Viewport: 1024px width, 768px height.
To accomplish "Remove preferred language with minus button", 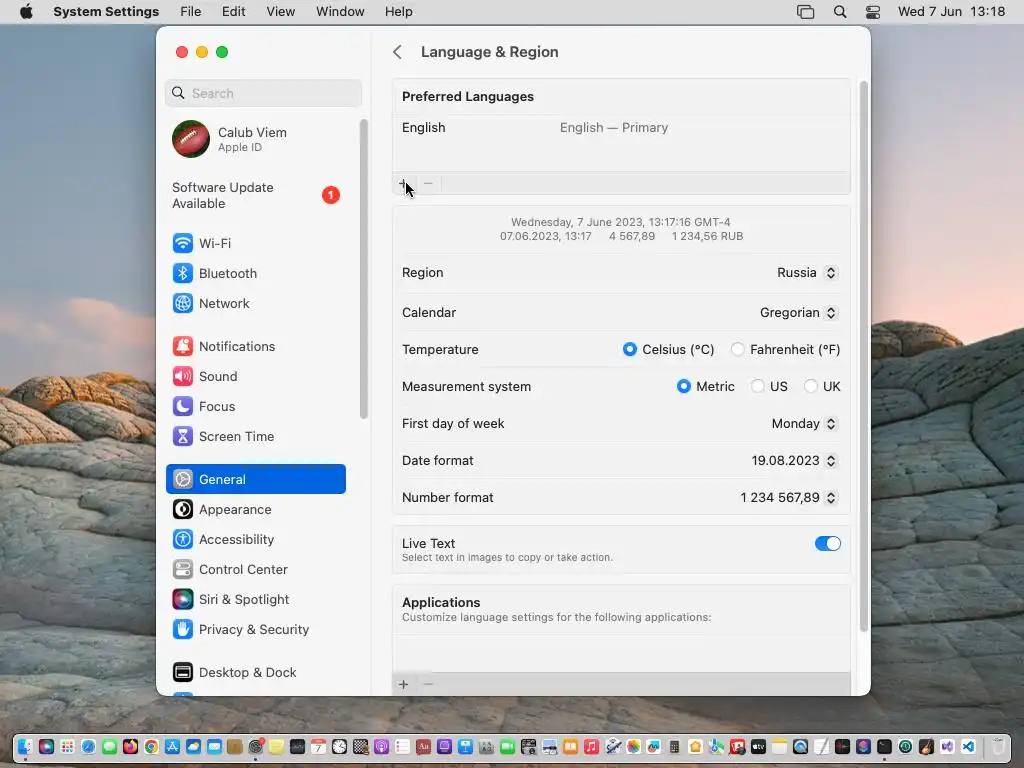I will tap(428, 184).
